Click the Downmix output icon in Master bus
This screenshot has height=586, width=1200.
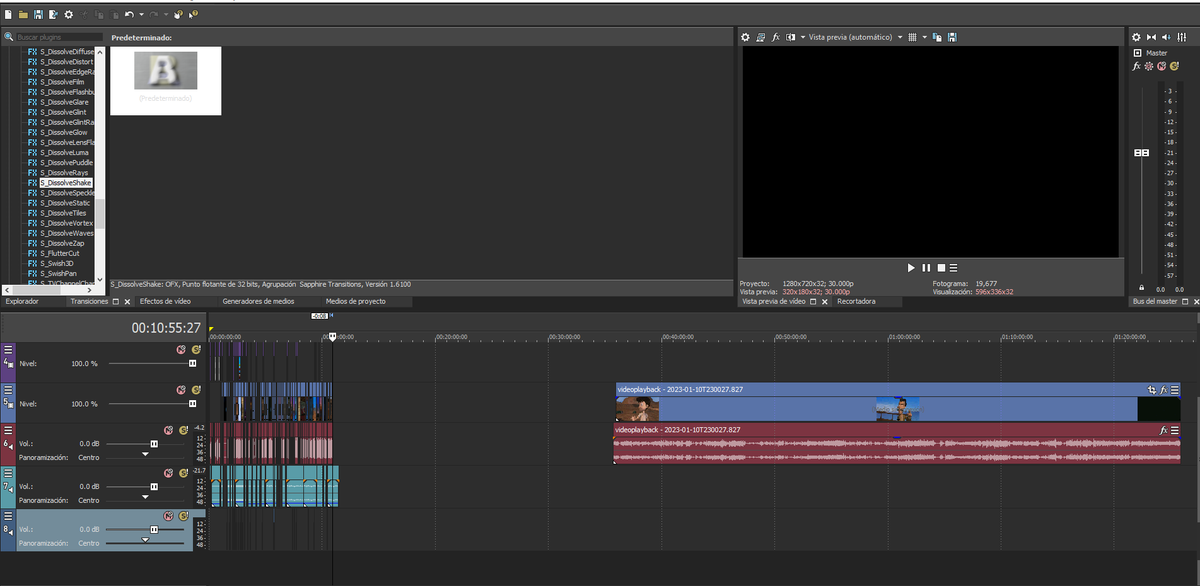(1151, 37)
